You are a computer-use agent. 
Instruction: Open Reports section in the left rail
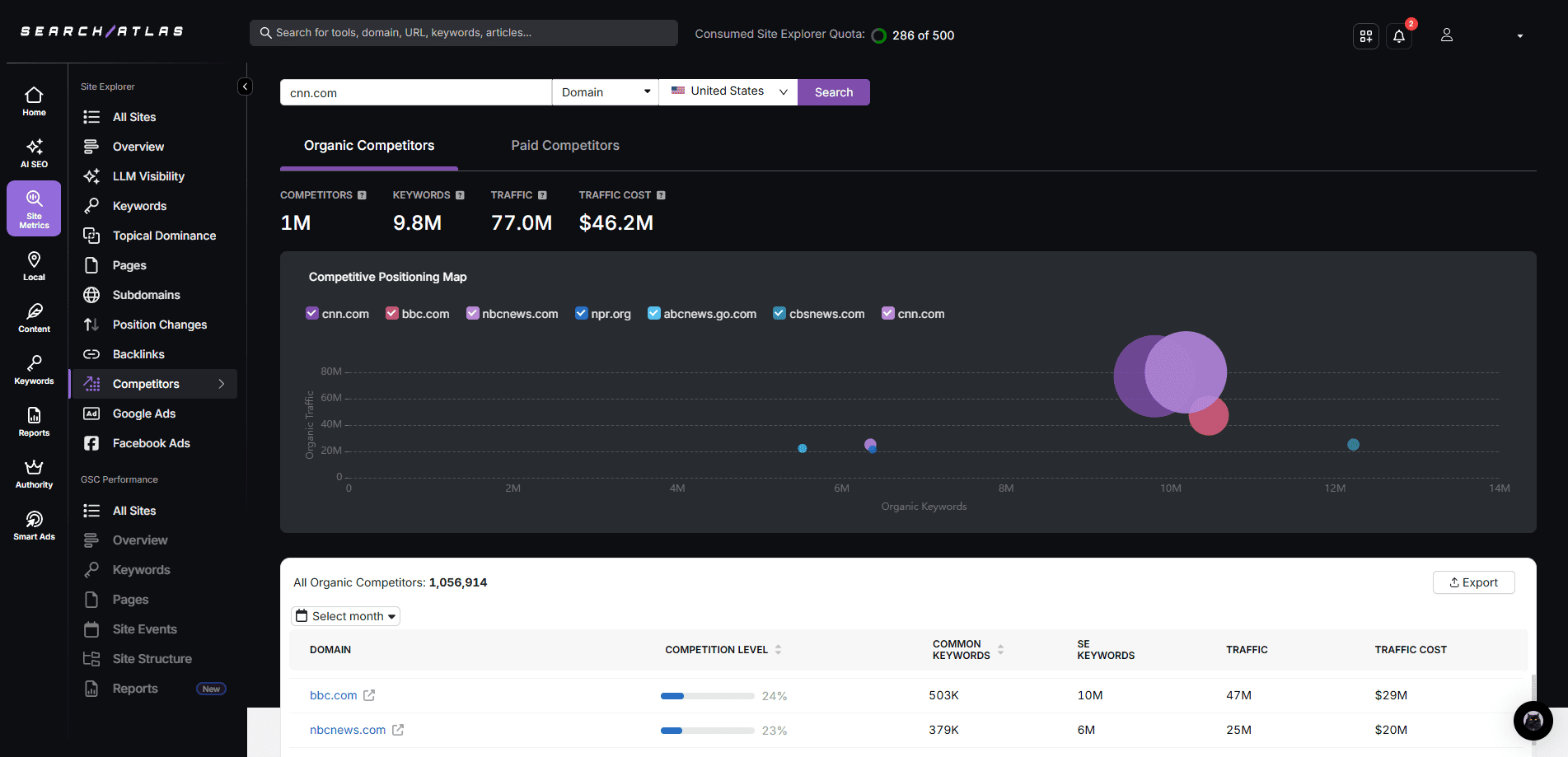[x=34, y=422]
